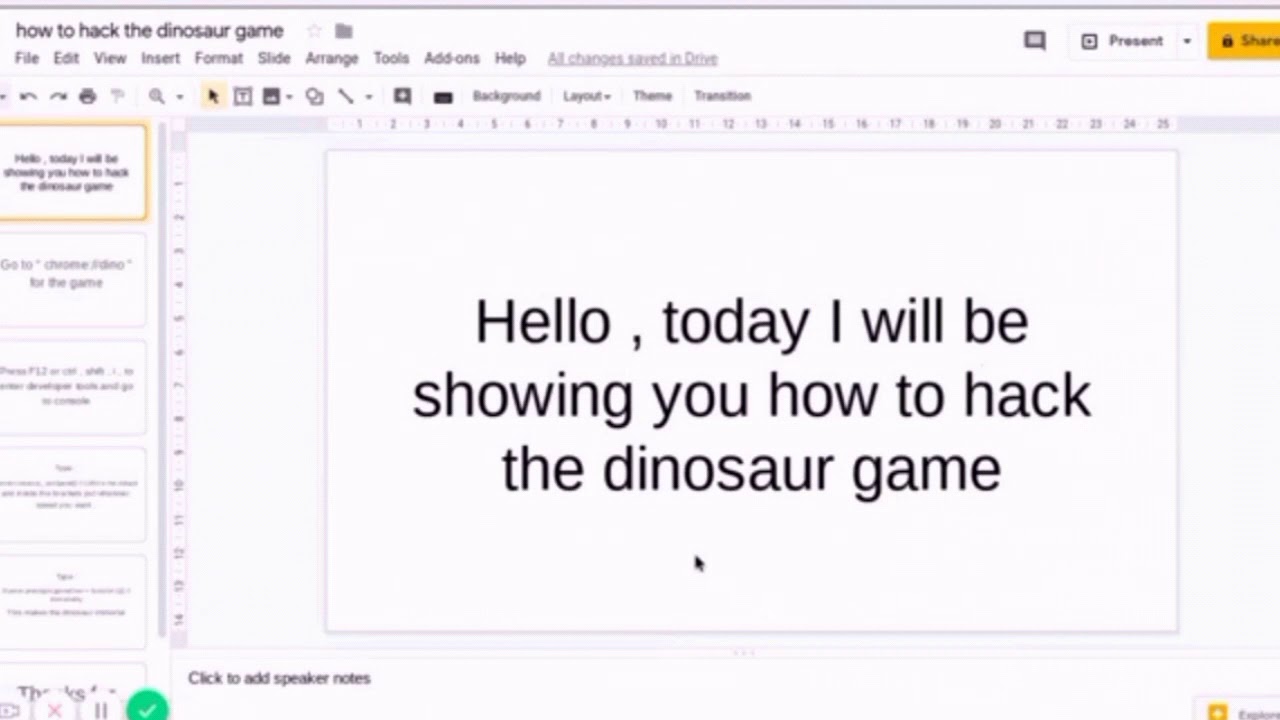Screen dimensions: 1280x720
Task: Click the Insert image icon
Action: point(271,96)
